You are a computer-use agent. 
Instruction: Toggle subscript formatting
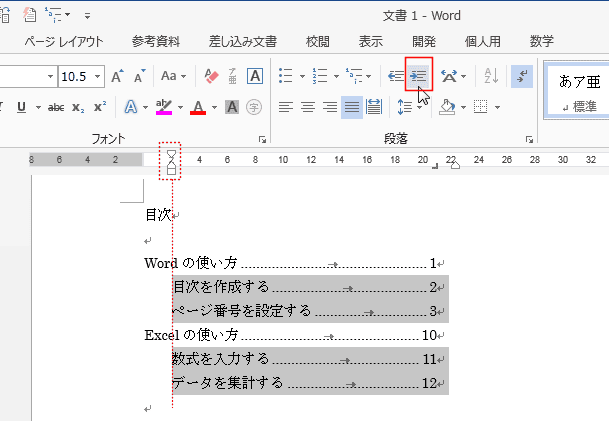78,107
